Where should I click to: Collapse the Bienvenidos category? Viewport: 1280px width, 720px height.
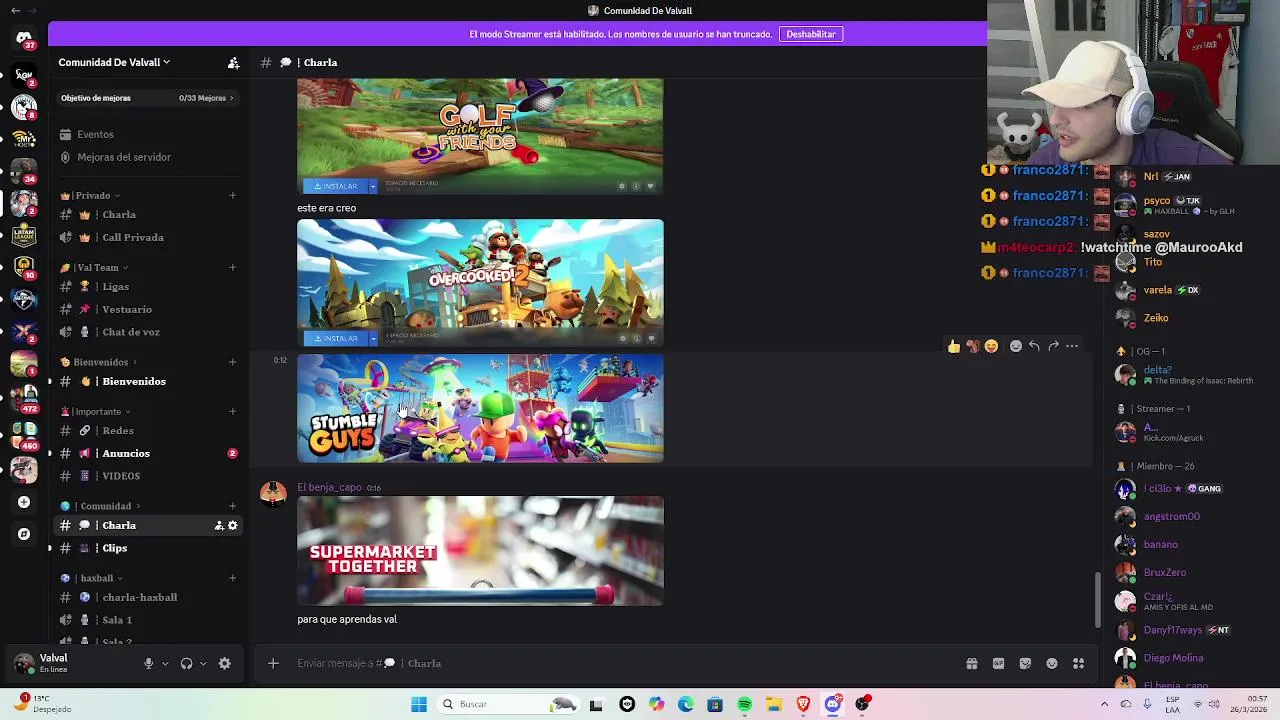point(99,362)
